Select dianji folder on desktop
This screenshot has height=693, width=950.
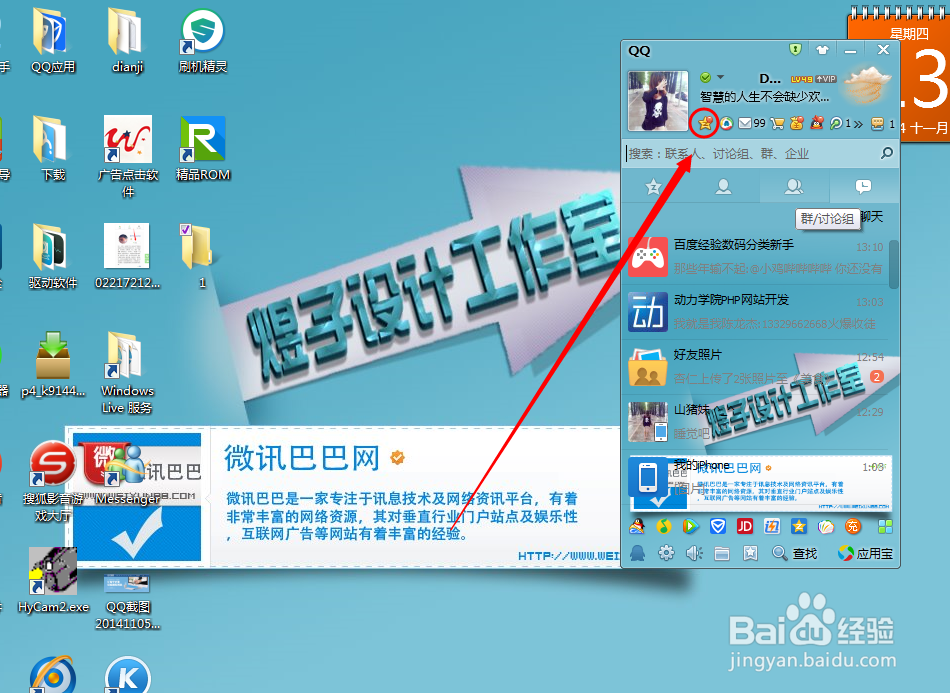127,41
